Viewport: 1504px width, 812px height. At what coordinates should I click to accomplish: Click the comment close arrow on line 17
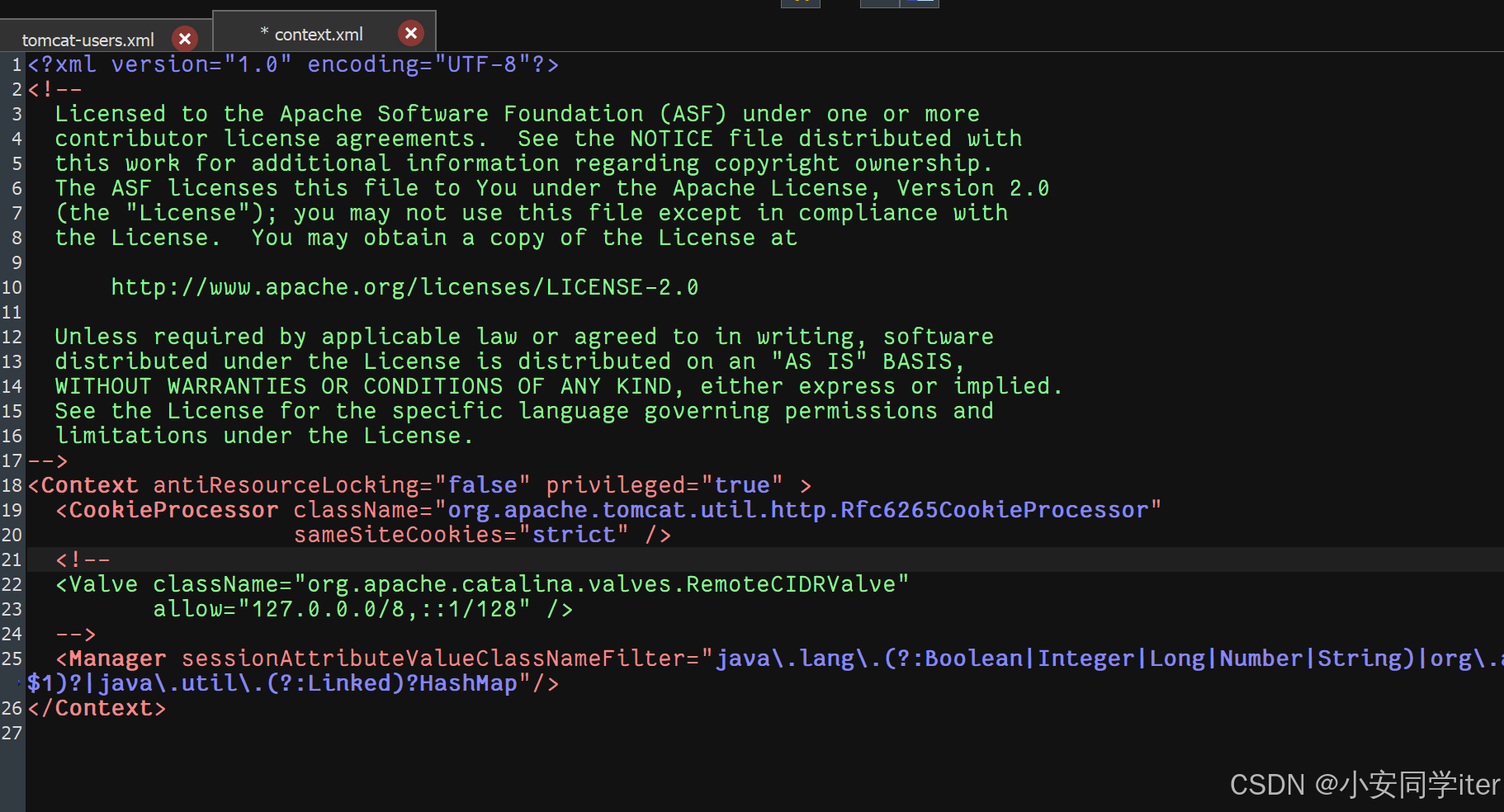[x=48, y=460]
